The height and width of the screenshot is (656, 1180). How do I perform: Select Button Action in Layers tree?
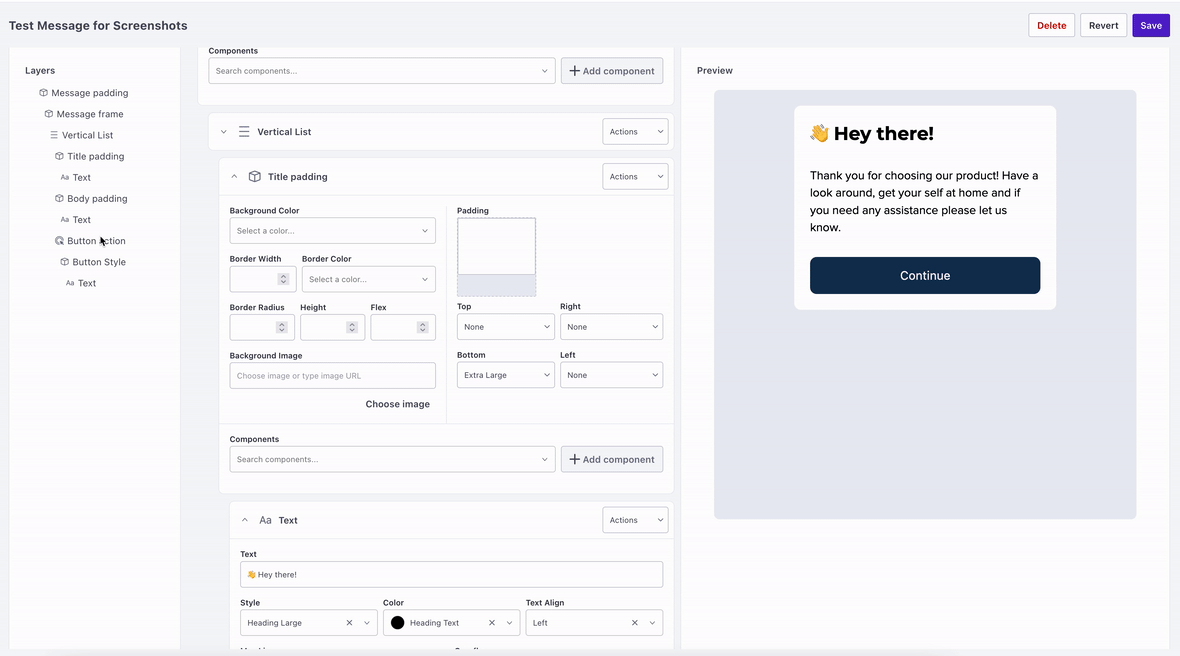tap(96, 241)
